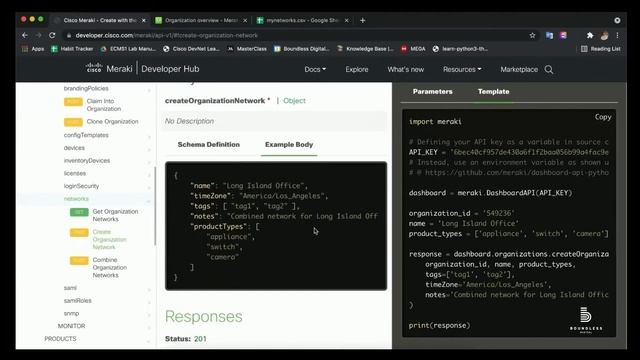Switch to mynetworks.csv Google Sheets tab
The width and height of the screenshot is (640, 360).
pyautogui.click(x=302, y=20)
